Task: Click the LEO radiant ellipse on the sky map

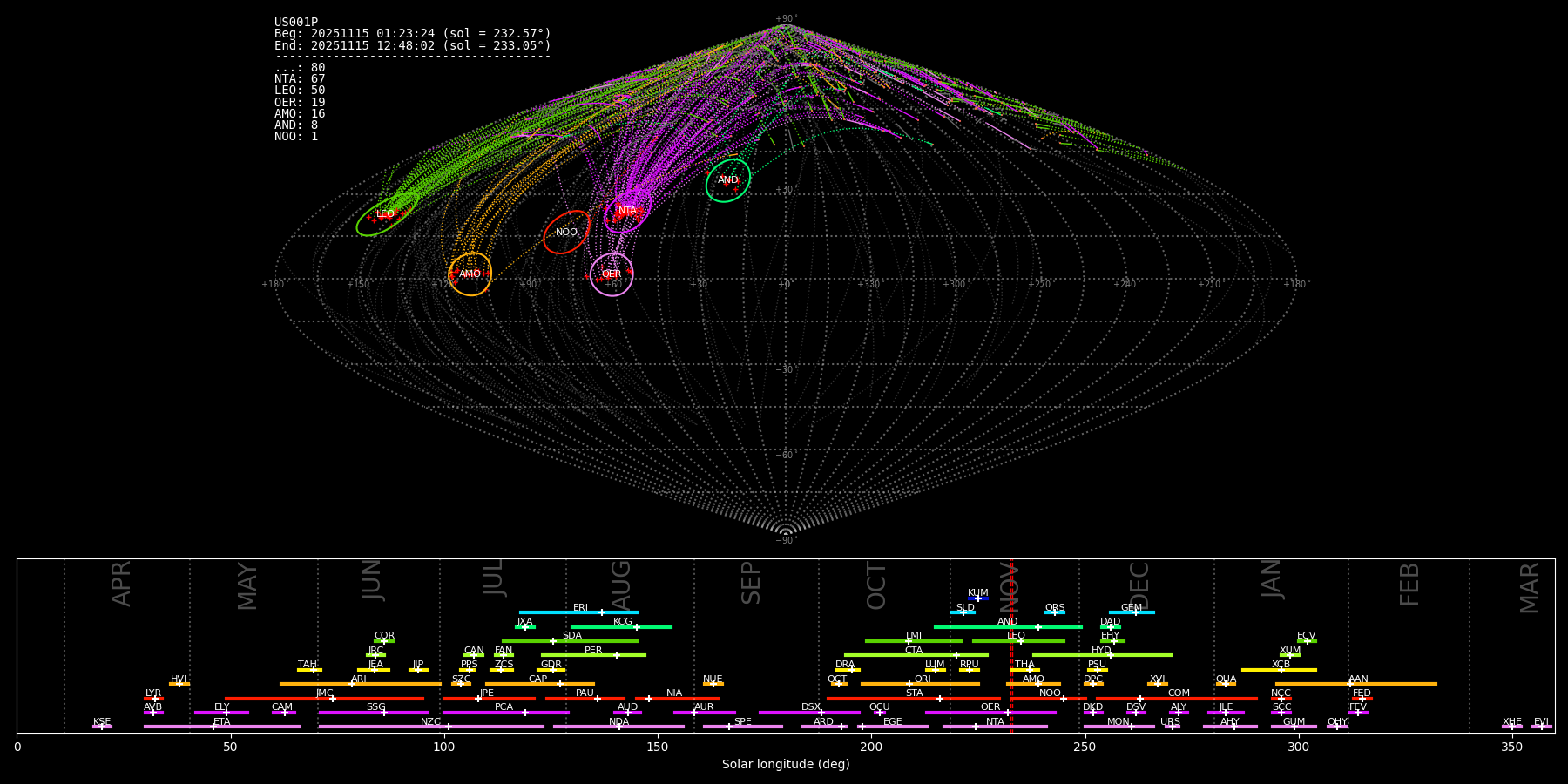Action: click(387, 215)
